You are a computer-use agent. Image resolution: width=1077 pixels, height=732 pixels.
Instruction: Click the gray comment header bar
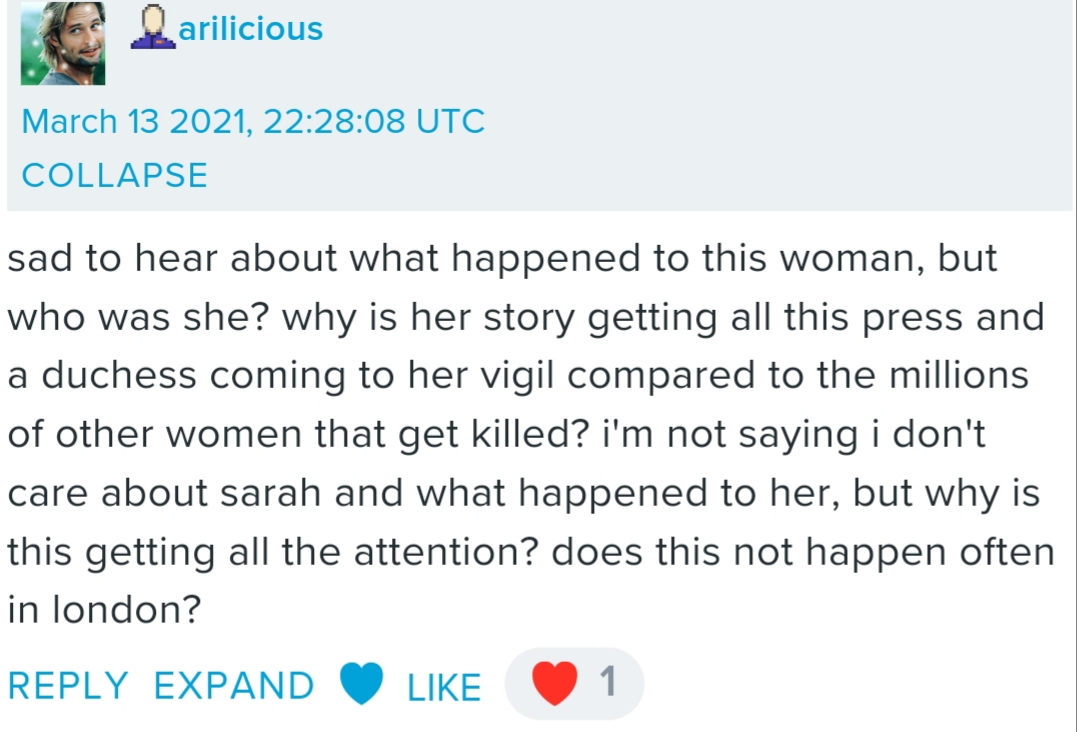click(700, 100)
